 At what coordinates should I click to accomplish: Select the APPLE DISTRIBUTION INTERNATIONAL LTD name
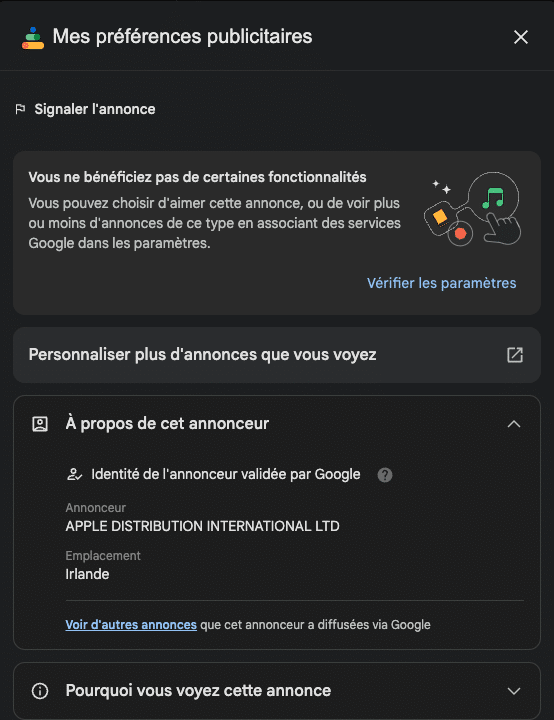pos(203,526)
